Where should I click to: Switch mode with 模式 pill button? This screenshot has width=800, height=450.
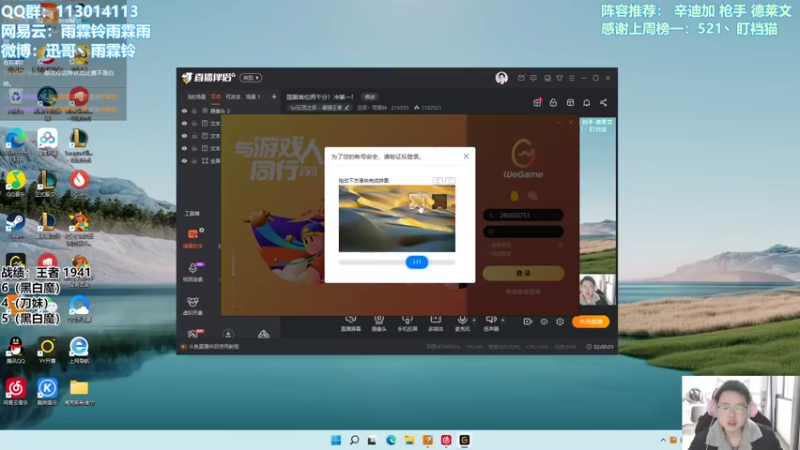click(251, 78)
